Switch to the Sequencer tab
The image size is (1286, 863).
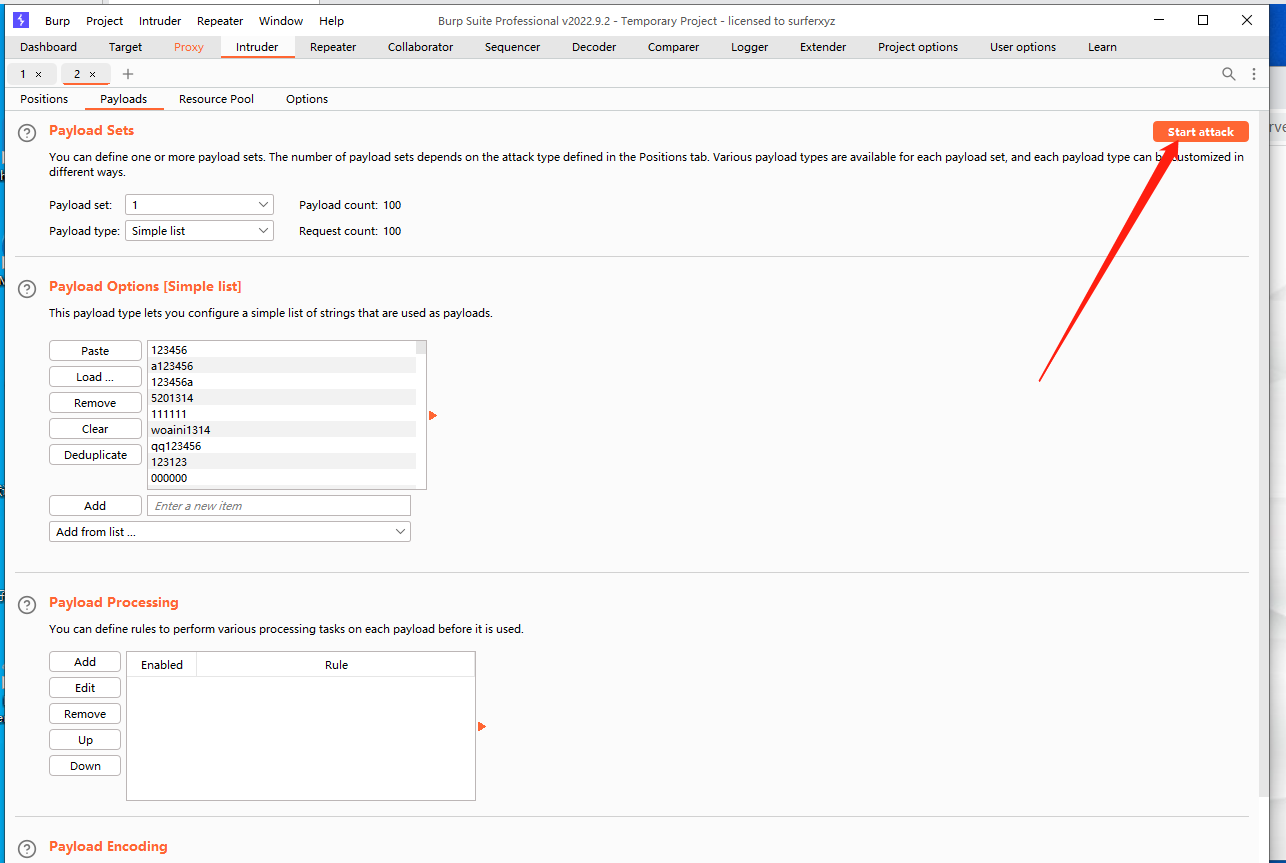512,47
